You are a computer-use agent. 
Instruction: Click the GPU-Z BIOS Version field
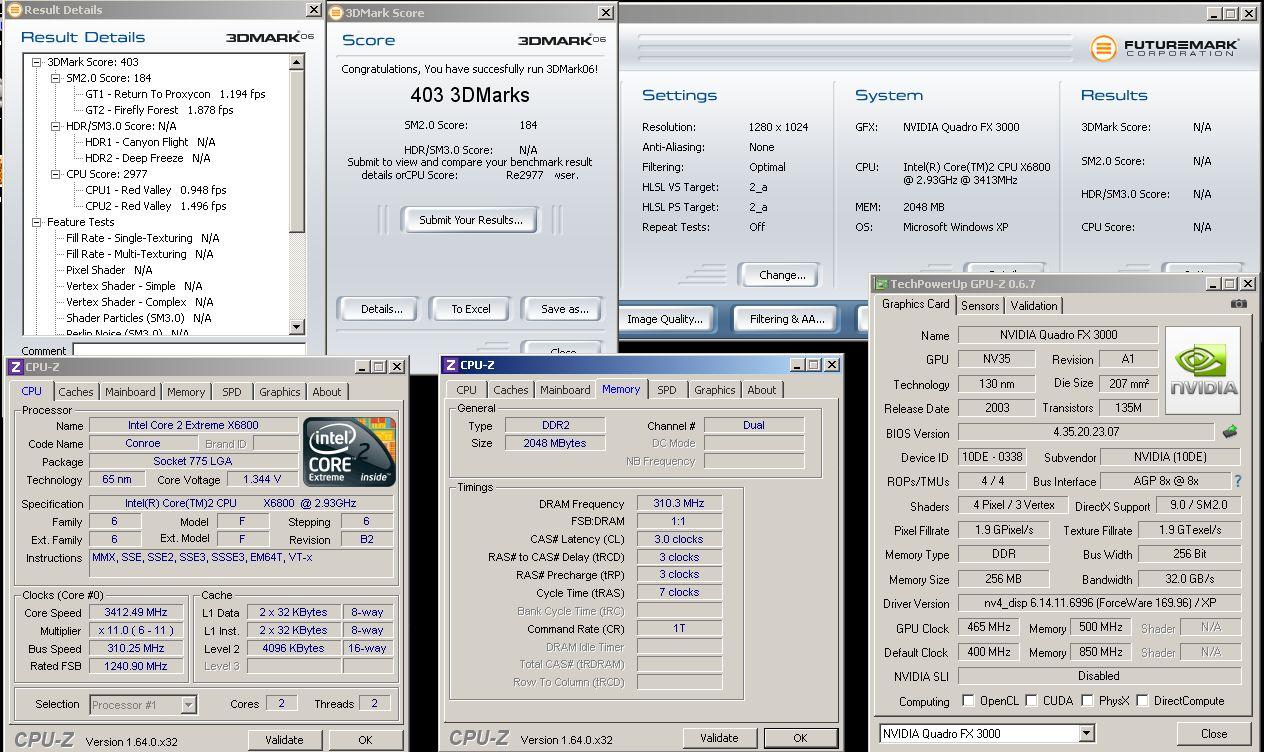pos(1086,433)
